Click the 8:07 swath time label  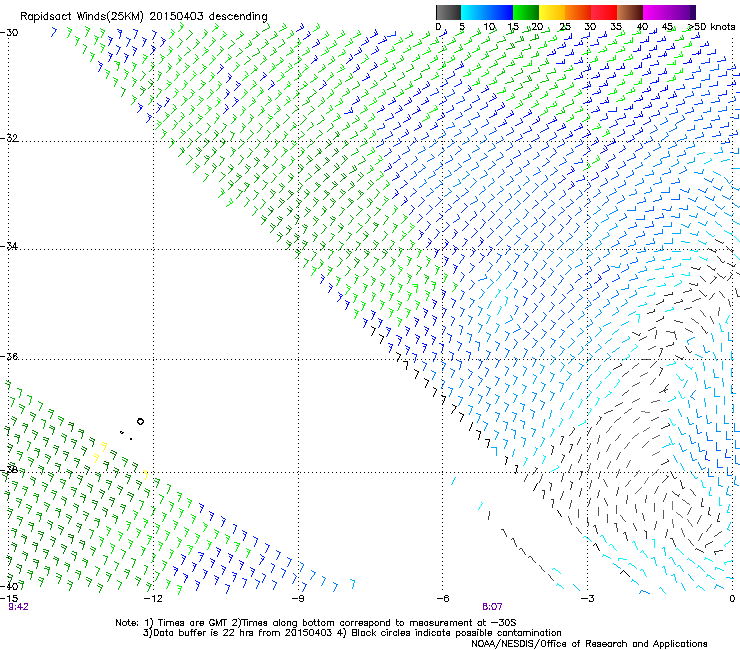tap(492, 607)
